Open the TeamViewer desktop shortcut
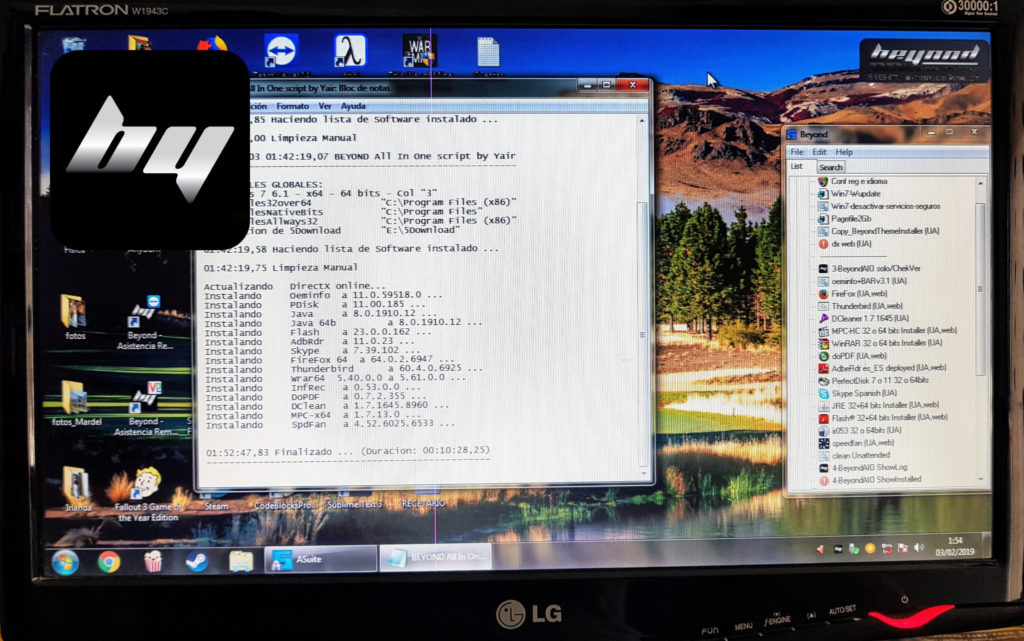This screenshot has width=1024, height=641. tap(281, 50)
